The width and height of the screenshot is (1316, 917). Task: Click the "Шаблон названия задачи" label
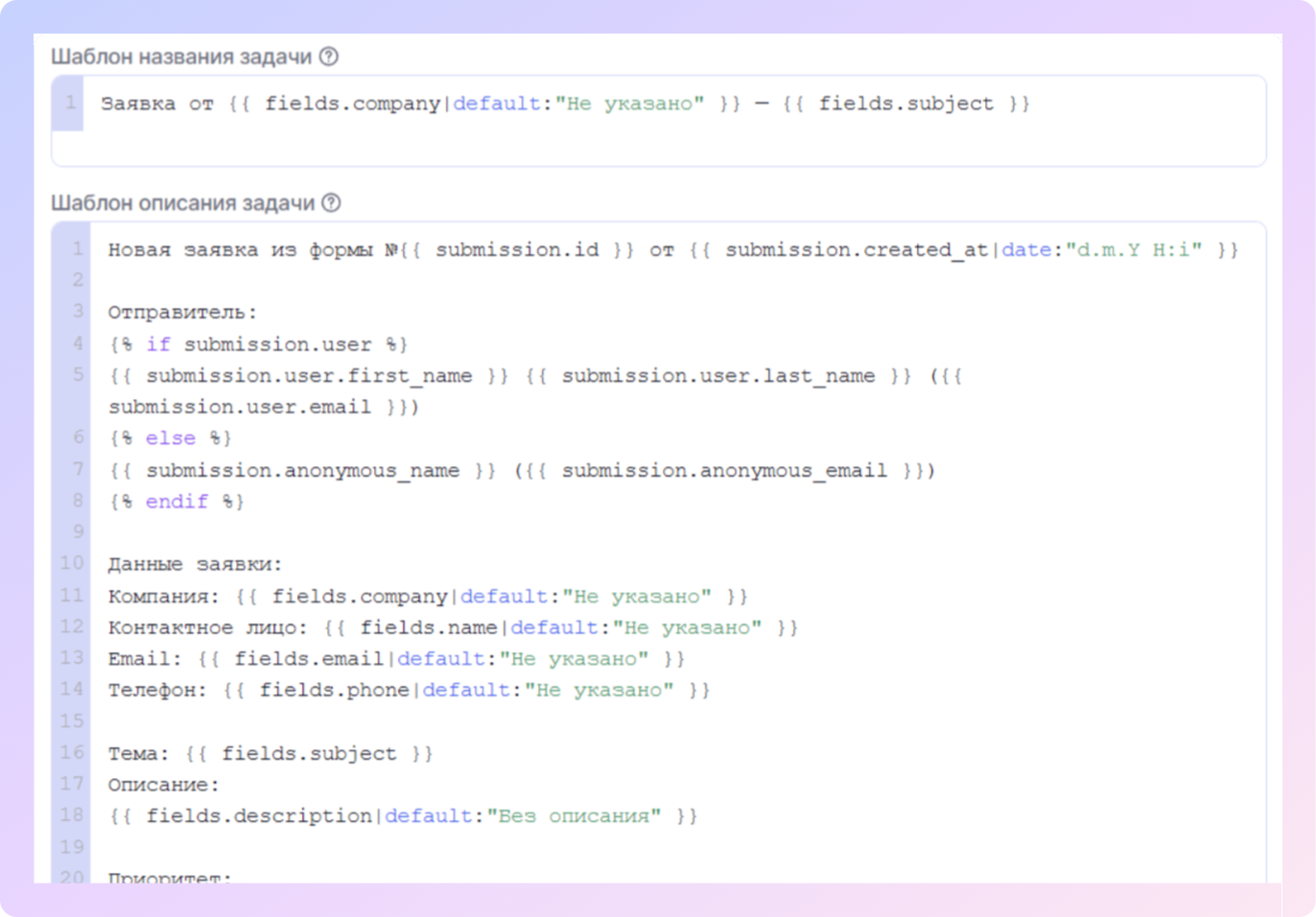(181, 57)
